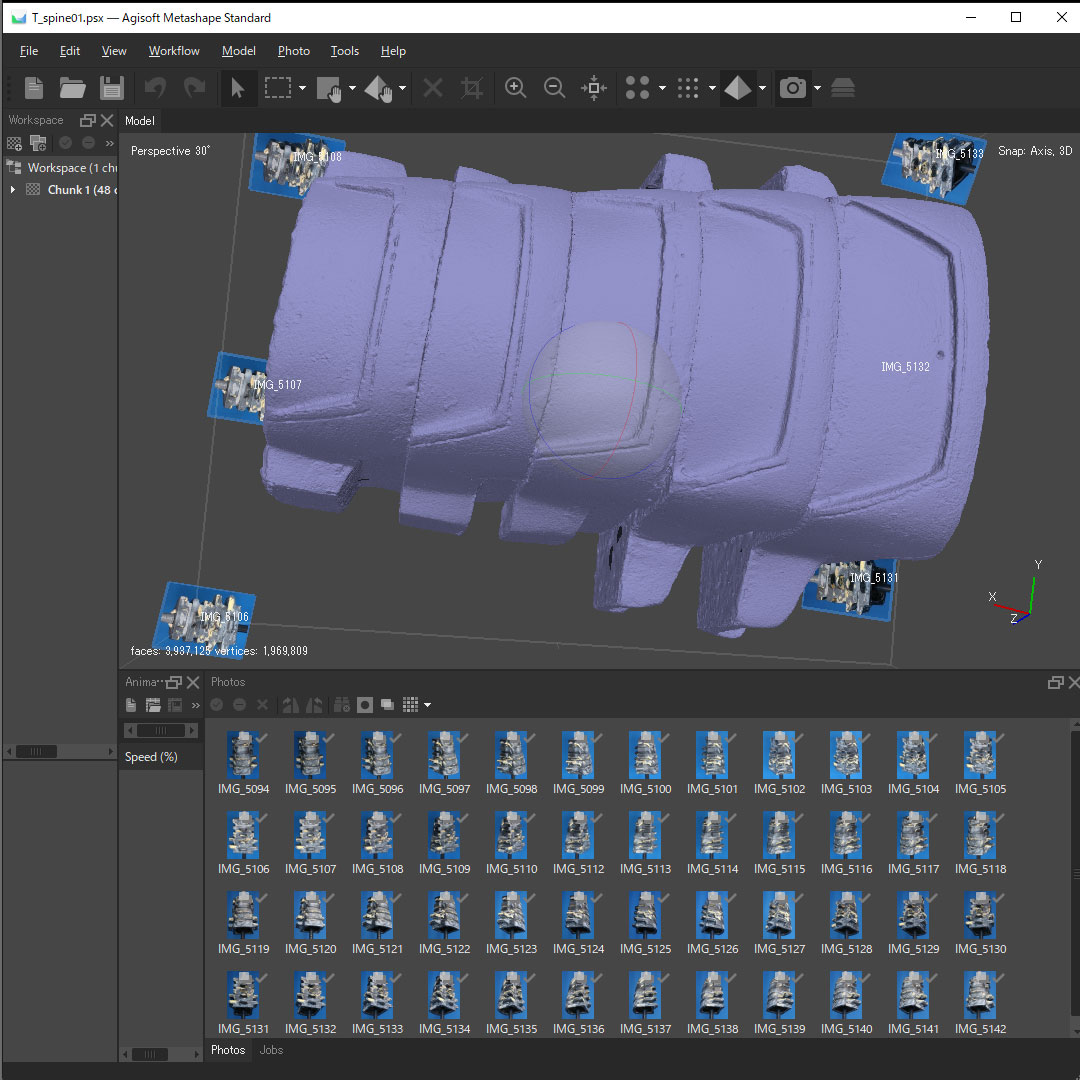Expand the Chunk 1 tree node
1080x1080 pixels.
(12, 189)
